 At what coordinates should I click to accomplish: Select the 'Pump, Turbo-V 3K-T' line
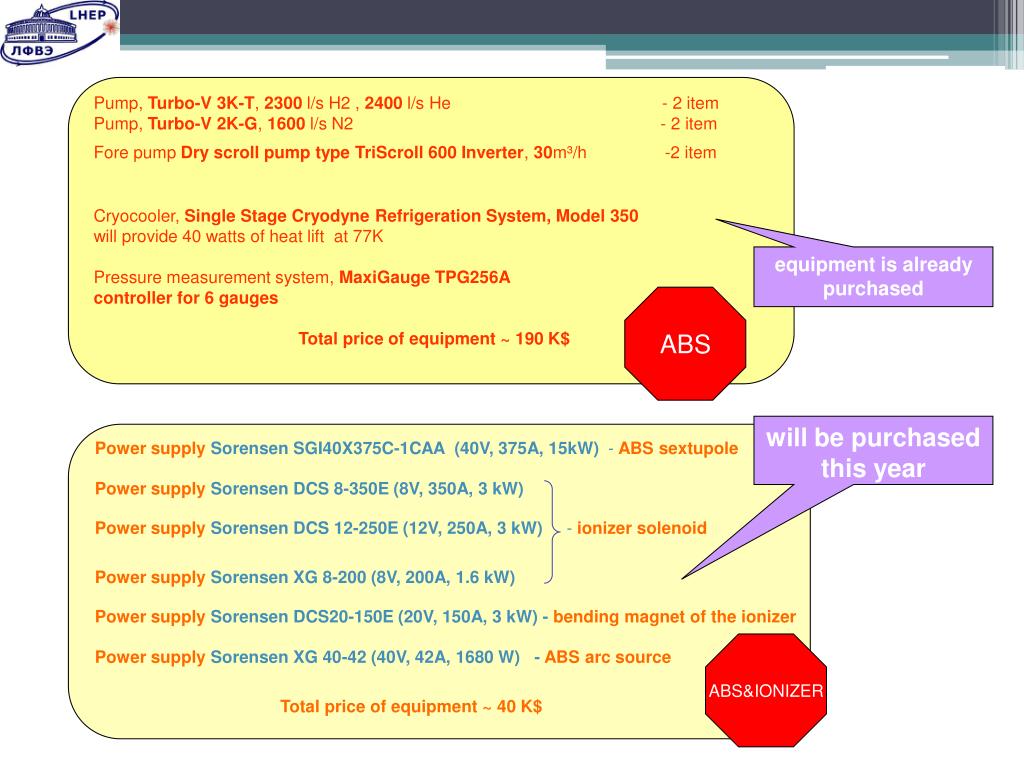coord(272,103)
